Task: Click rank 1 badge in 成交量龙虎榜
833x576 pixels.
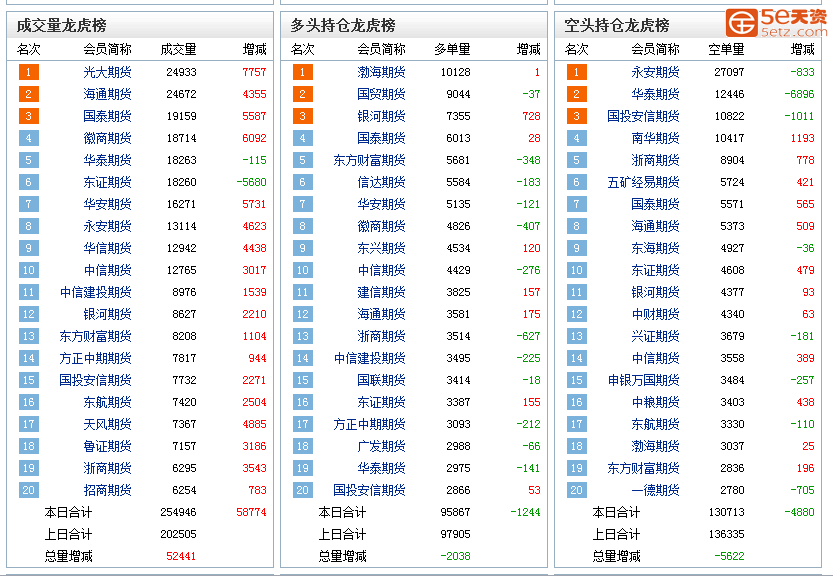Action: [x=29, y=72]
